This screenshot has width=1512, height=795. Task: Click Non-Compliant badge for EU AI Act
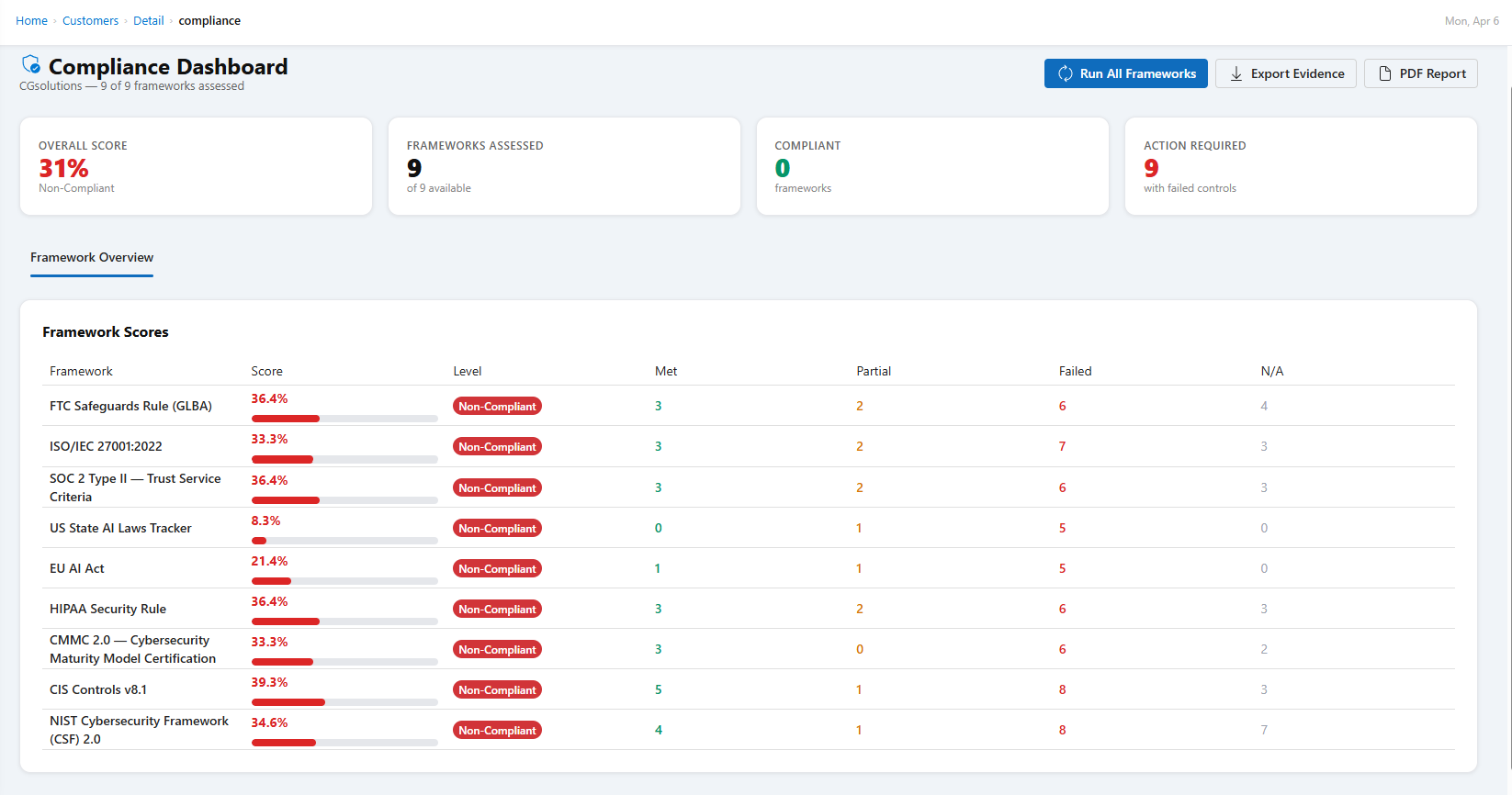coord(497,568)
